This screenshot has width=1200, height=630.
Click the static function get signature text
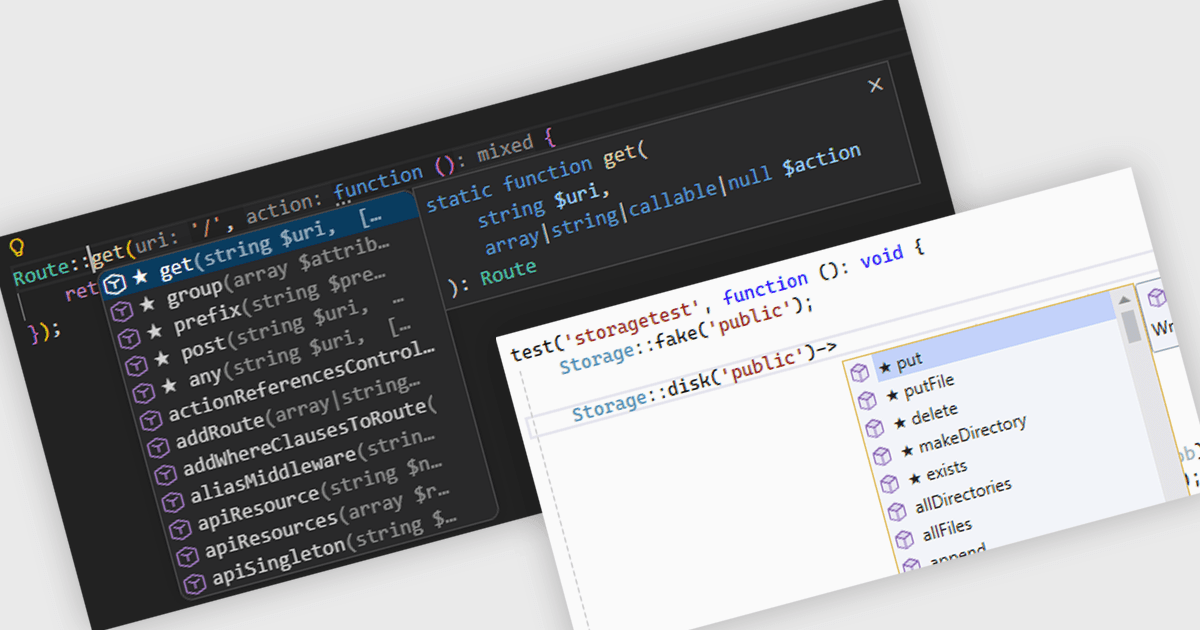coord(538,180)
